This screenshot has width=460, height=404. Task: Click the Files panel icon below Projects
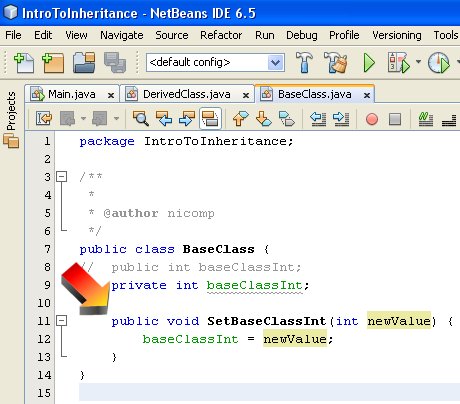(x=11, y=140)
